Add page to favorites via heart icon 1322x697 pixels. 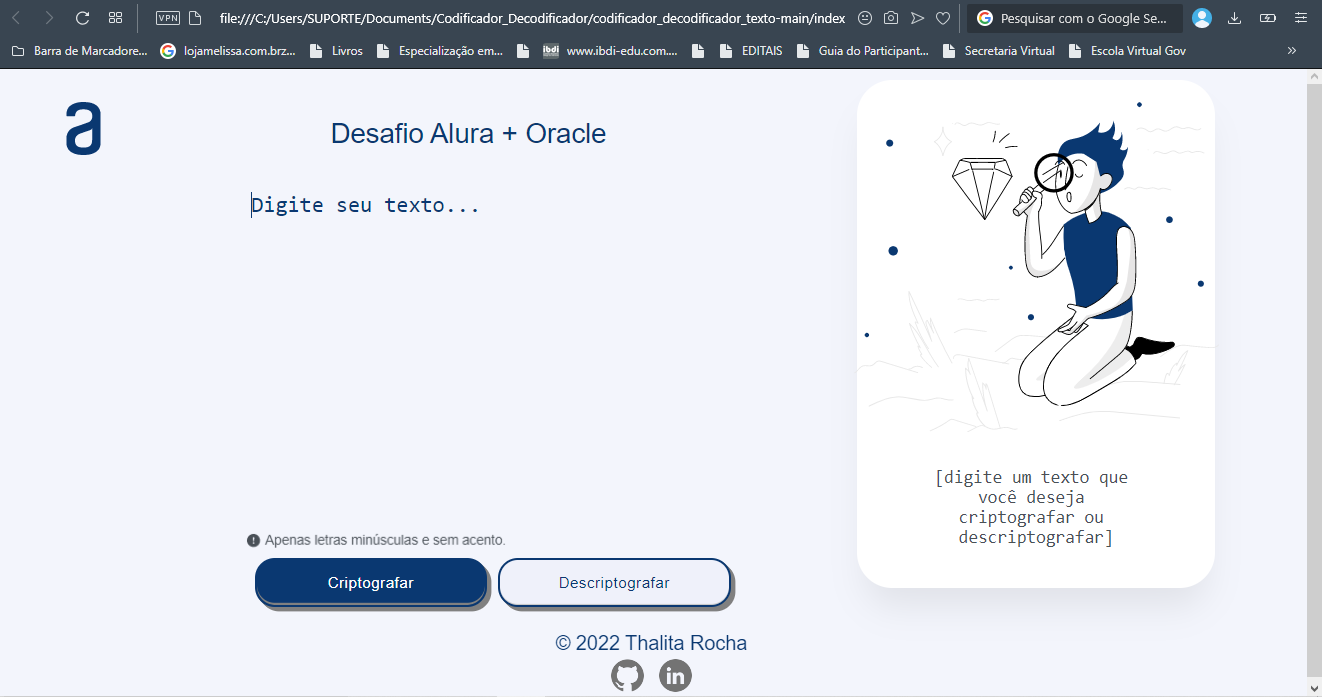942,17
